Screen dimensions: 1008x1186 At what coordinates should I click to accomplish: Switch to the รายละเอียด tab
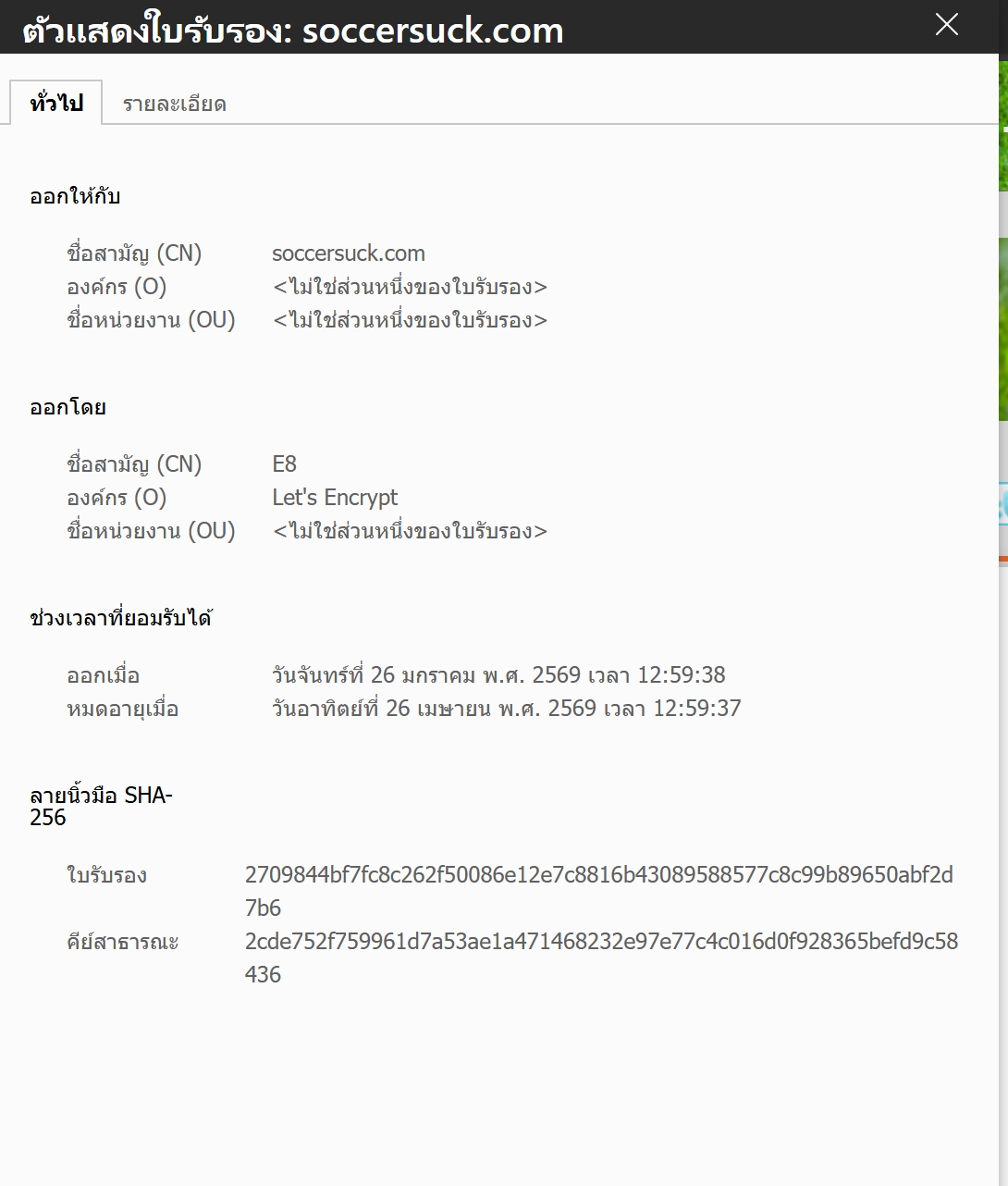click(174, 104)
